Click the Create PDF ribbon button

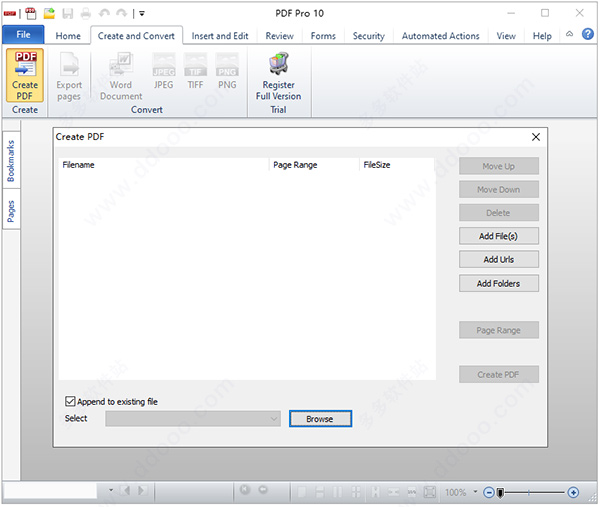(x=25, y=75)
